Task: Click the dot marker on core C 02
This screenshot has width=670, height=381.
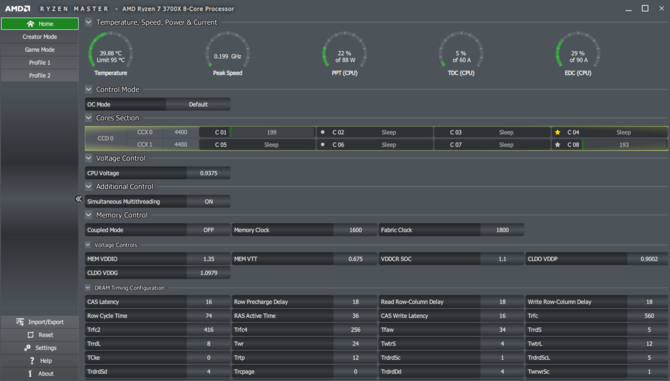Action: coord(323,132)
